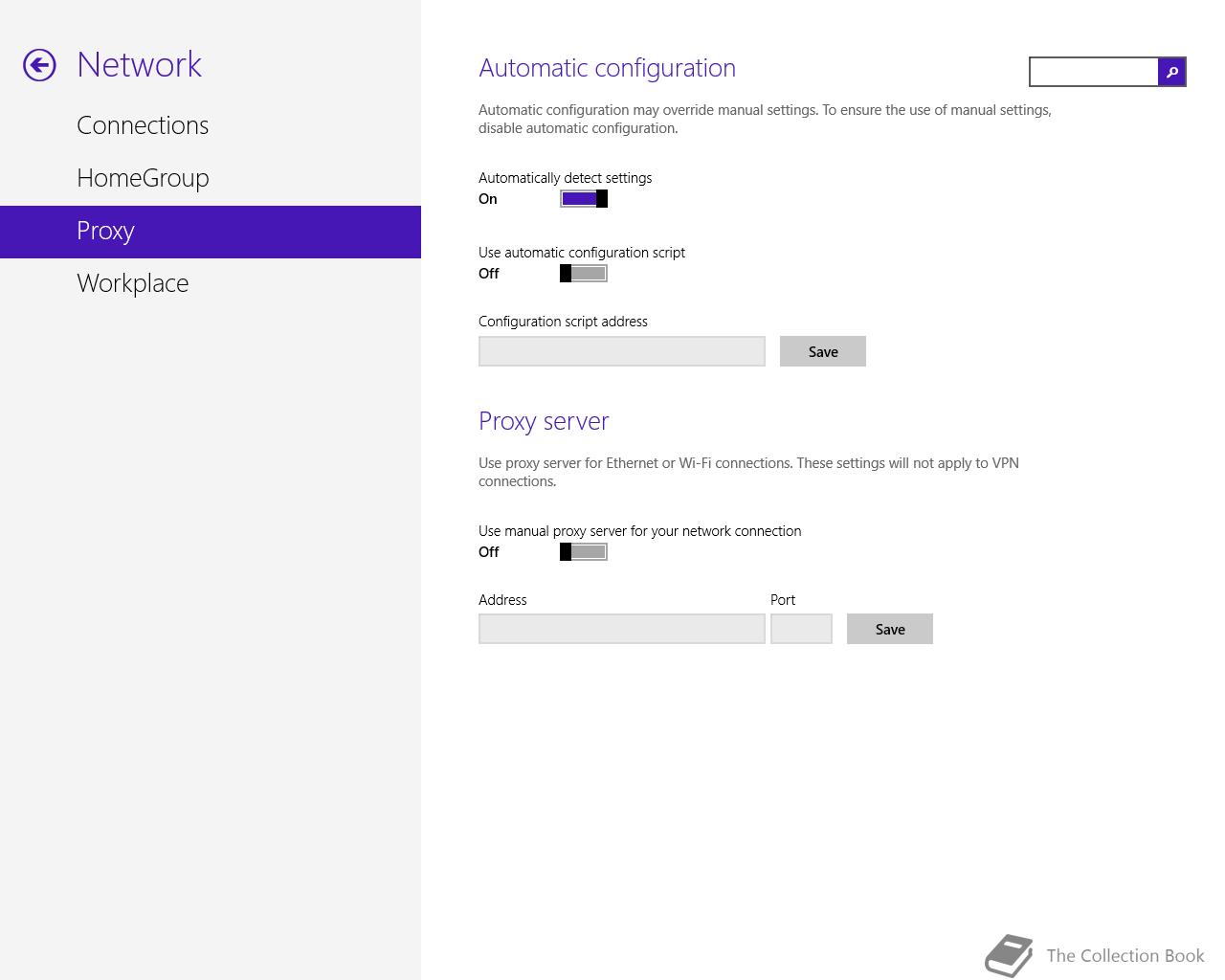The height and width of the screenshot is (980, 1225).
Task: Click the Network page title
Action: pos(140,64)
